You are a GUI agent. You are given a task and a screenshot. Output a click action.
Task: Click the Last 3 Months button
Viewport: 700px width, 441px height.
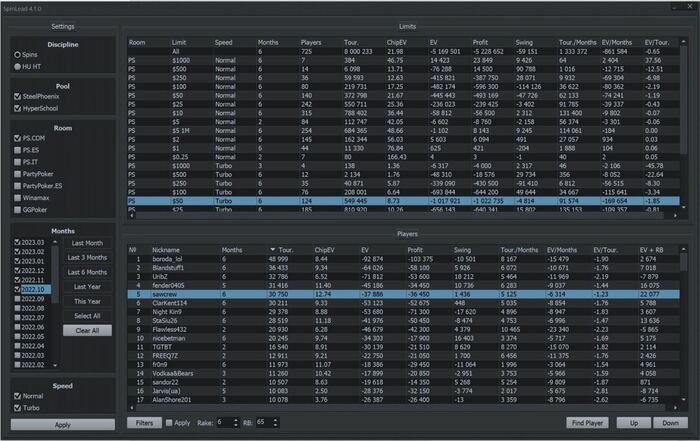(x=87, y=258)
